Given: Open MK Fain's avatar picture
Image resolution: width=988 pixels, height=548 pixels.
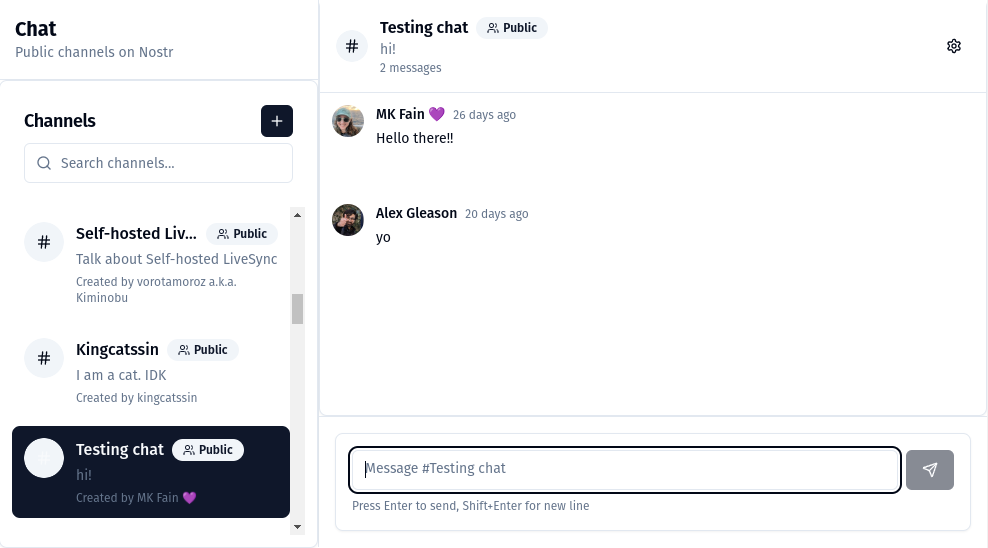Looking at the screenshot, I should click(x=348, y=121).
